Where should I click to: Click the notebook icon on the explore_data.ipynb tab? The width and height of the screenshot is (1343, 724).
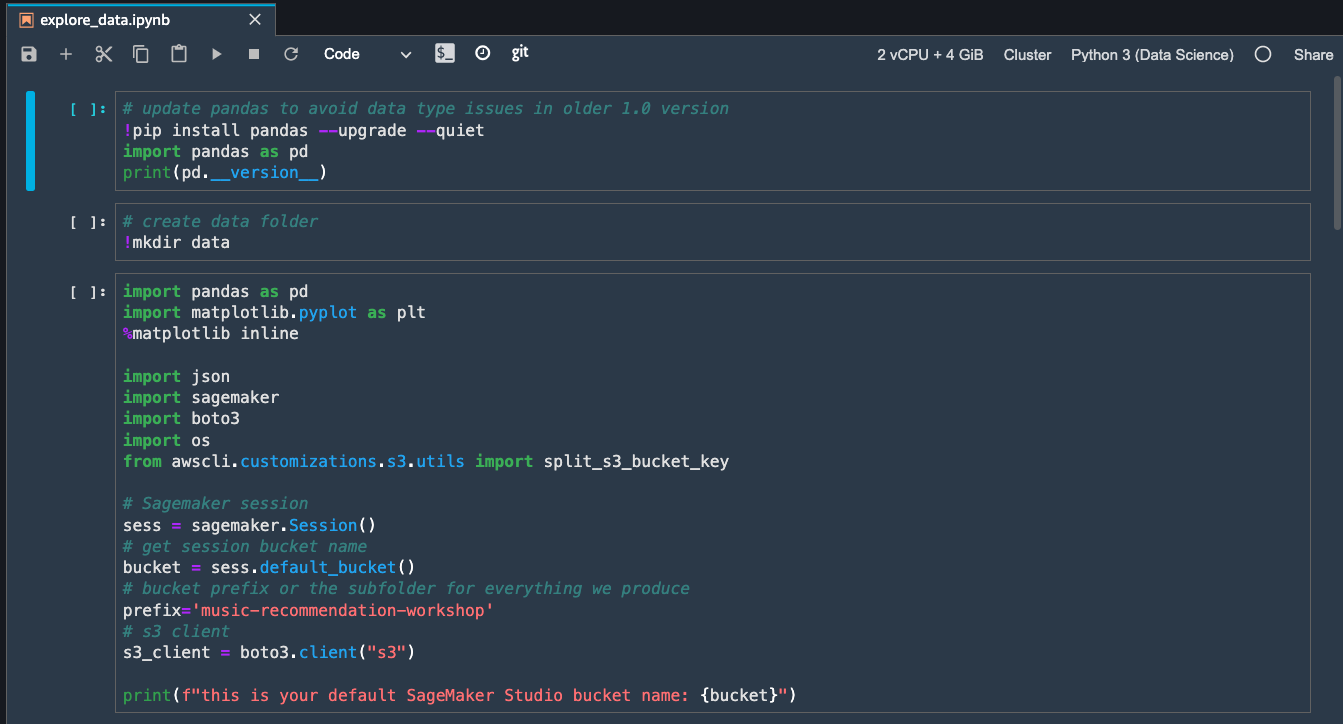pos(27,20)
